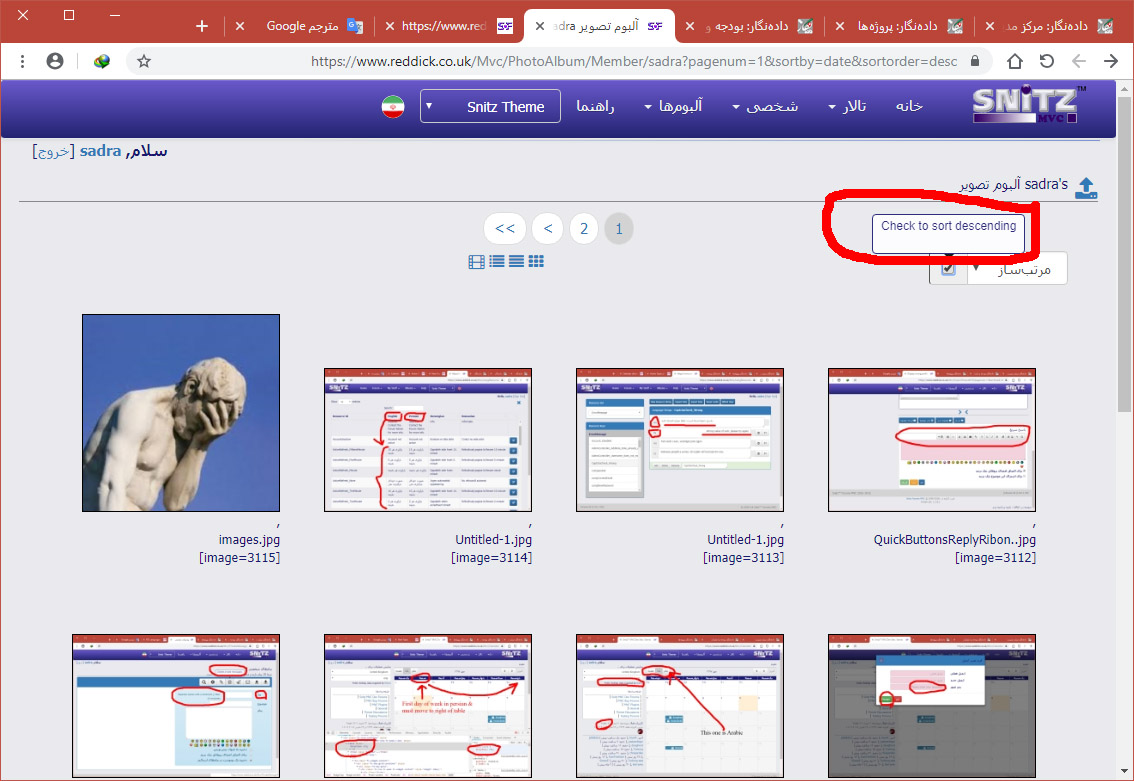Click the خروج logout link

pos(51,151)
